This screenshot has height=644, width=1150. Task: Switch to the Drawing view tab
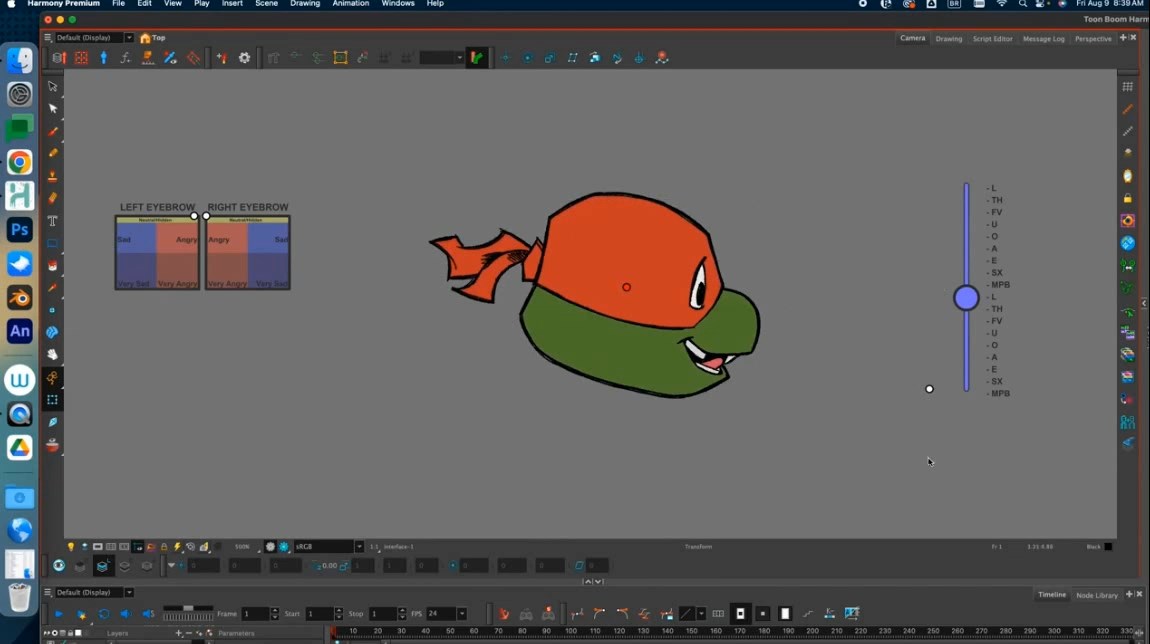pos(948,39)
